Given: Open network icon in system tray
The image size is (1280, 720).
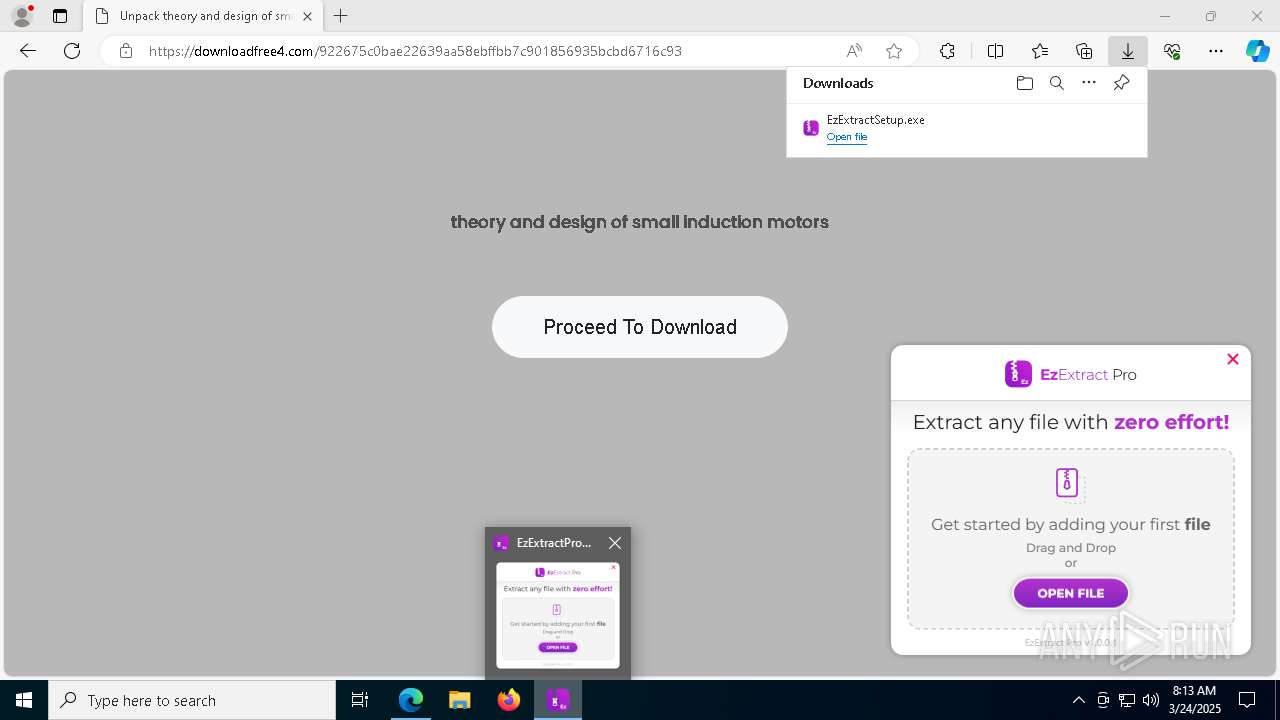Looking at the screenshot, I should coord(1127,700).
